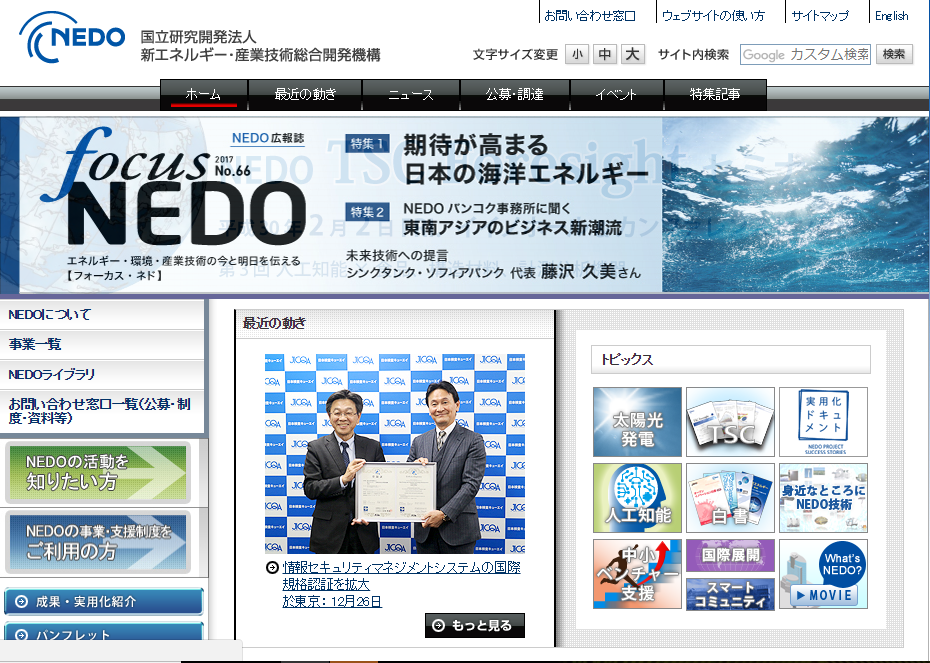The height and width of the screenshot is (663, 930).
Task: Open the 白書 topic tile
Action: point(730,498)
